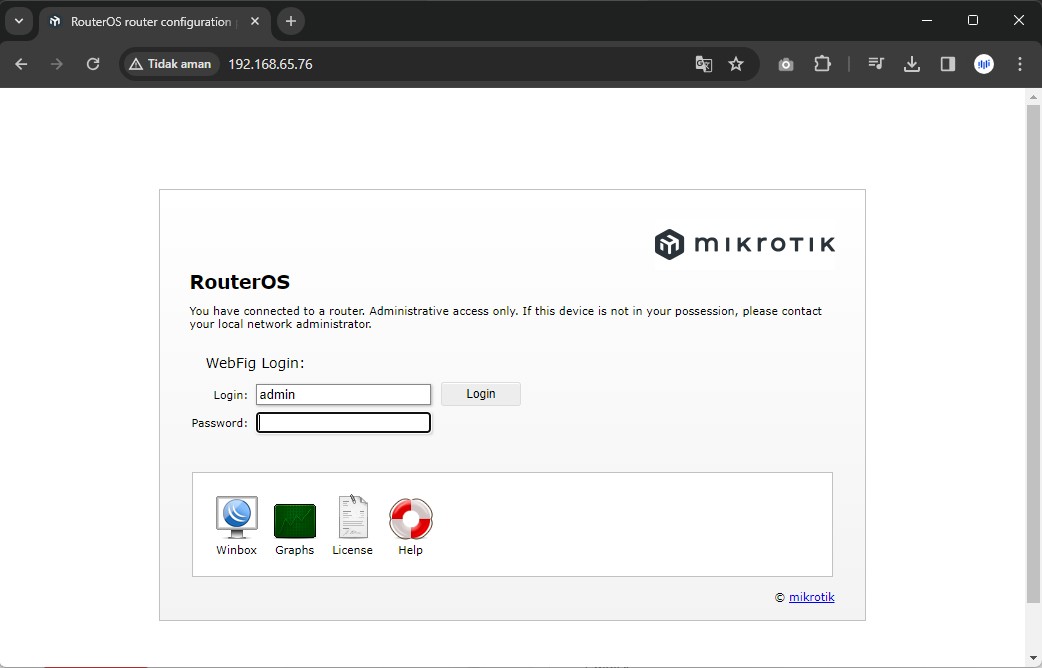This screenshot has width=1042, height=668.
Task: Open the media control playlist icon
Action: (876, 64)
